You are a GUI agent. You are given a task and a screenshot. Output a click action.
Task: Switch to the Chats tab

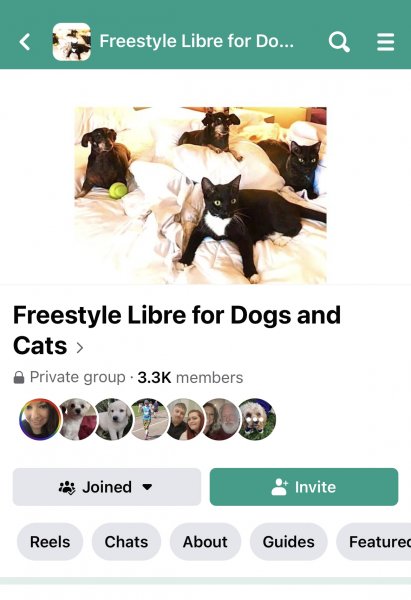pos(126,541)
